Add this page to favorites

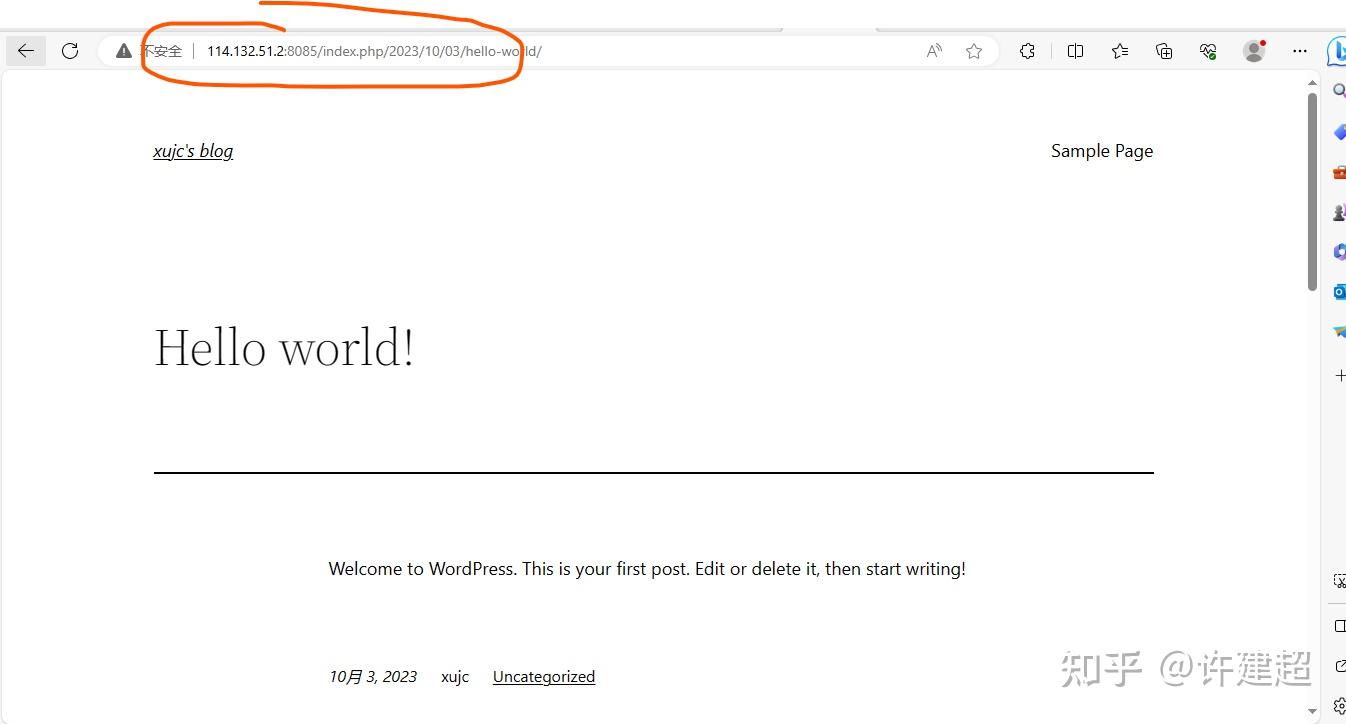(974, 51)
